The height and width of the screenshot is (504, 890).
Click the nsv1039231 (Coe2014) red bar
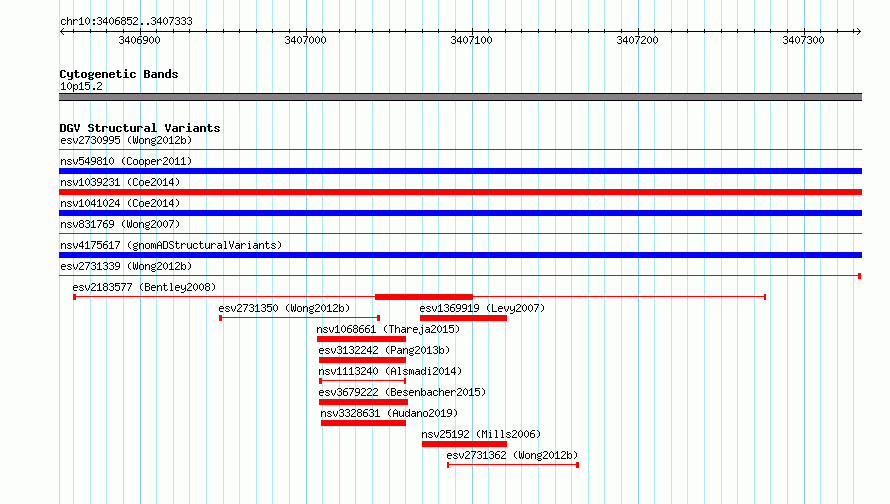coord(460,192)
